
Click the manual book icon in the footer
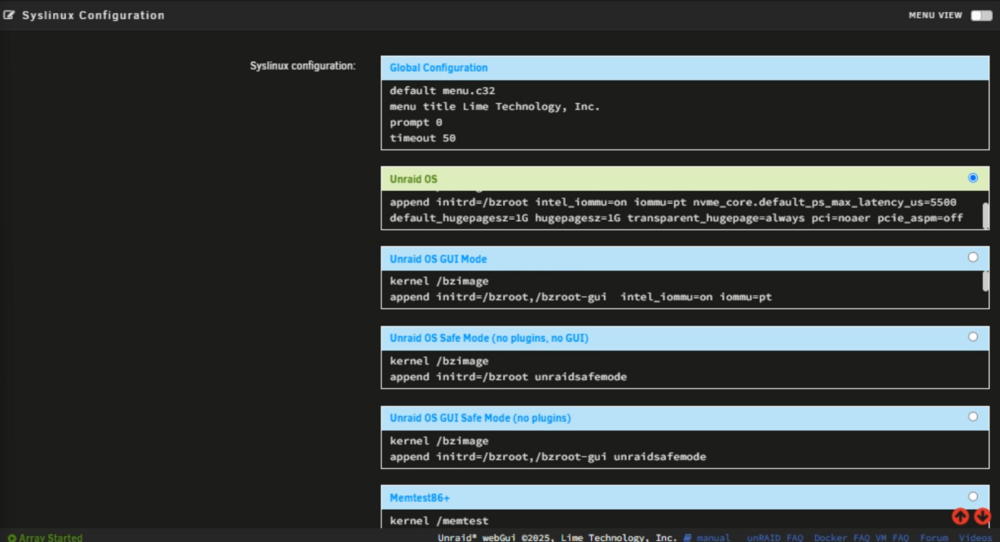[688, 538]
